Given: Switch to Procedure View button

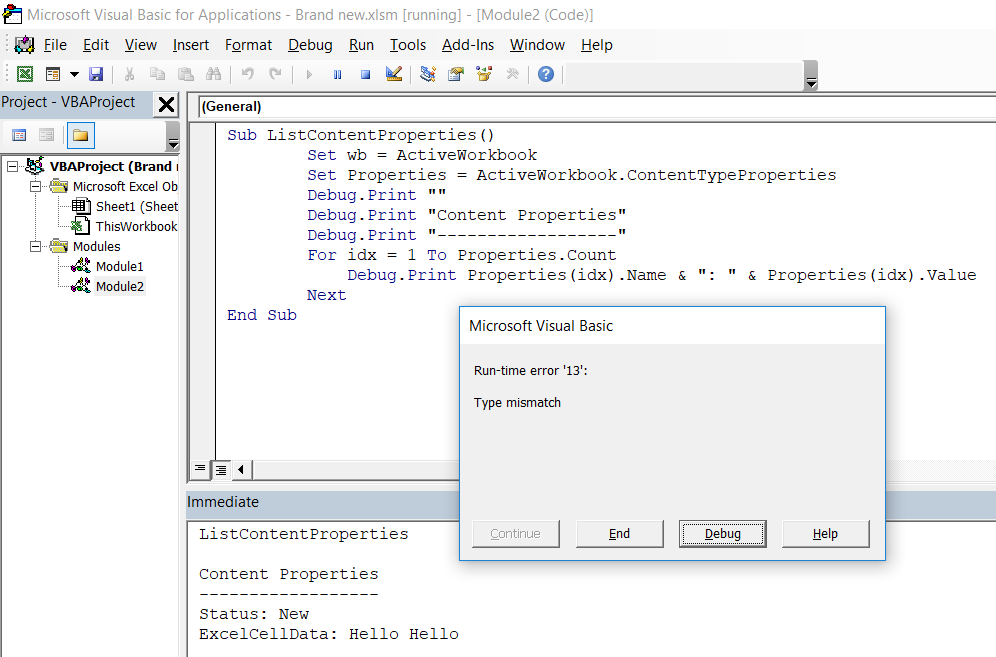Looking at the screenshot, I should pos(200,469).
